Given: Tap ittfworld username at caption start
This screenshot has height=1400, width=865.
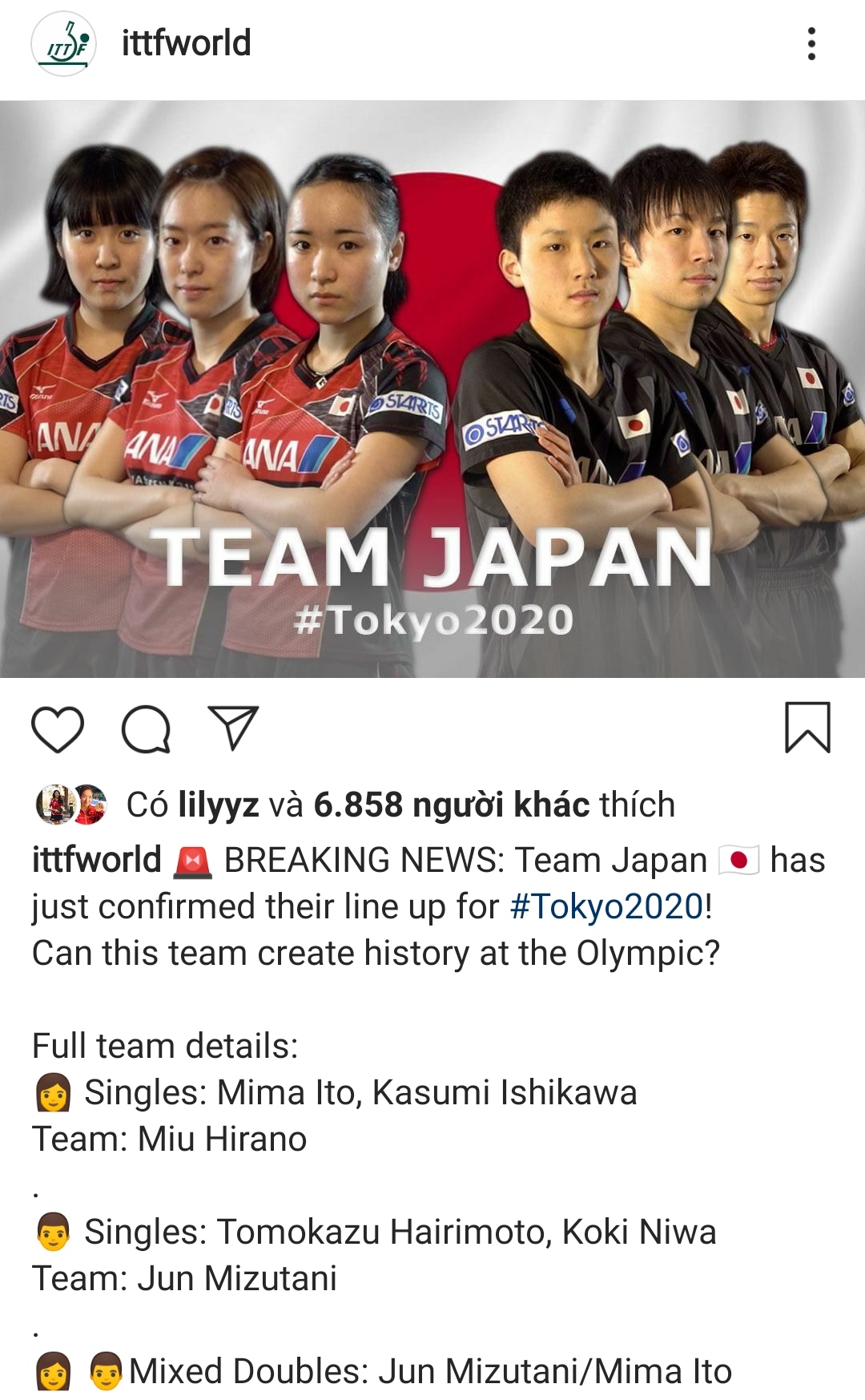Looking at the screenshot, I should point(96,860).
